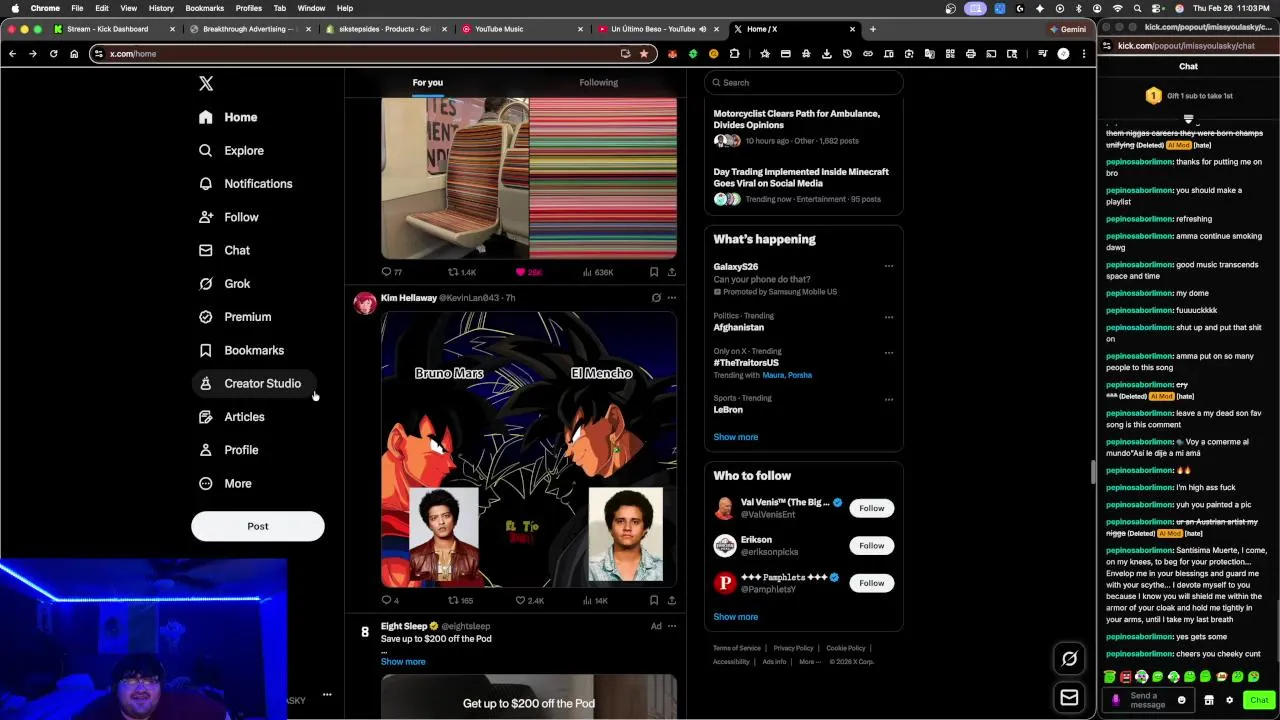Mute the Un Último Beso YouTube tab audio icon

pos(703,29)
